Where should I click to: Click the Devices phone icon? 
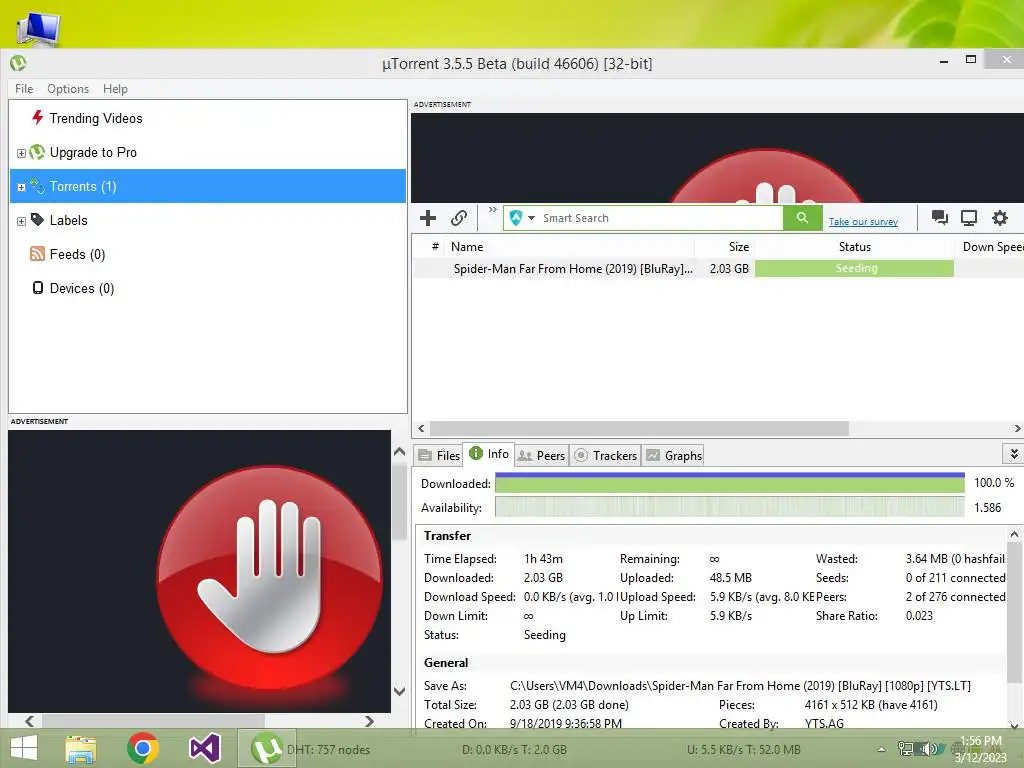(x=38, y=288)
